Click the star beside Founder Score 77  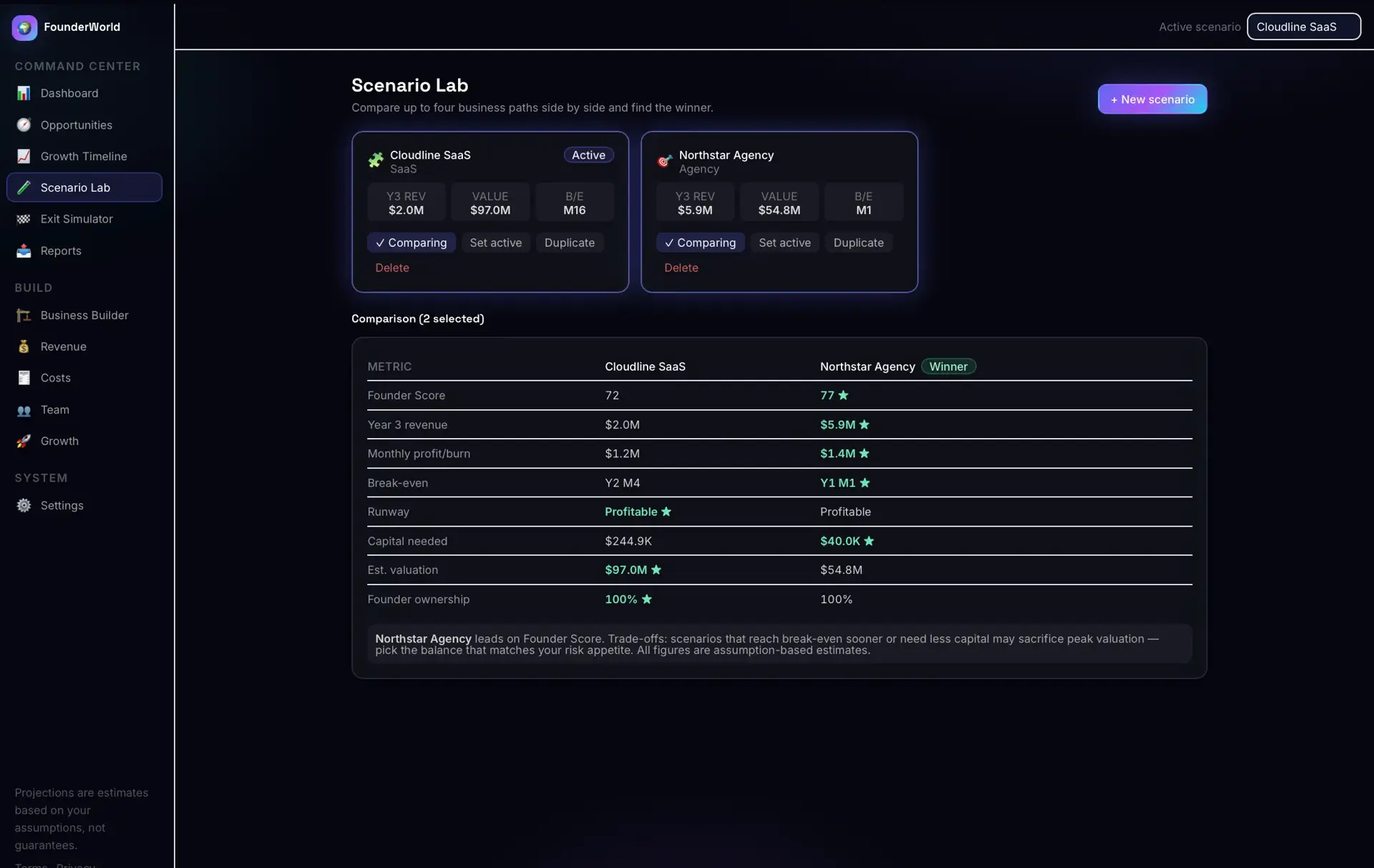pyautogui.click(x=843, y=395)
